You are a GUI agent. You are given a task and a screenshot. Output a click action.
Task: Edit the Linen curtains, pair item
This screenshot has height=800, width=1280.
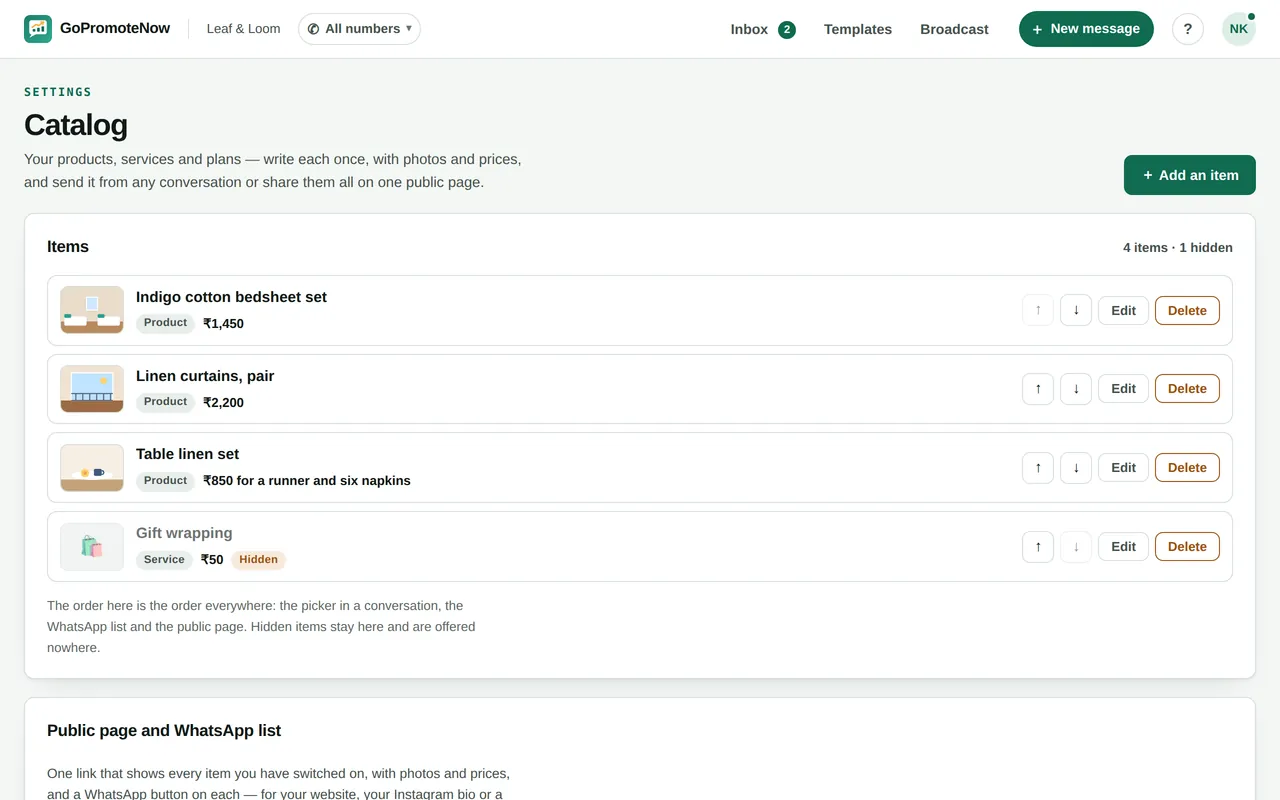(1123, 389)
